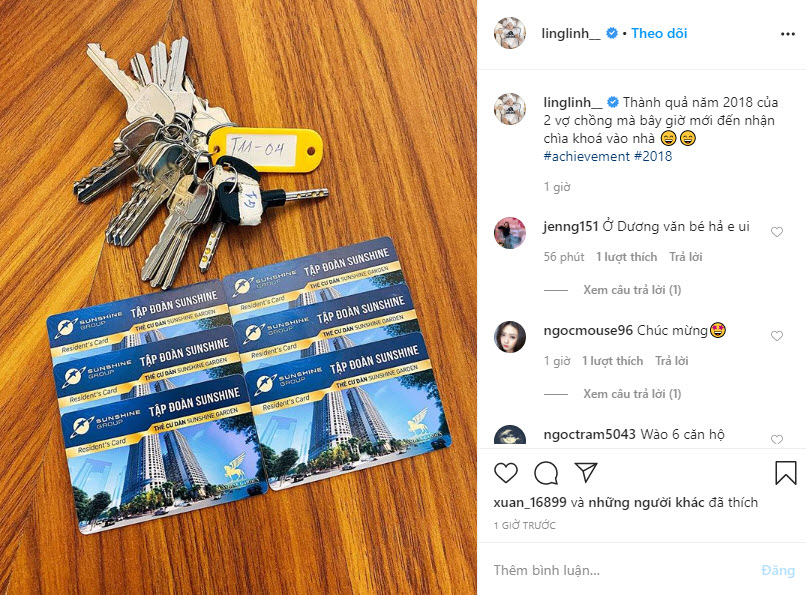Open the three-dot more options menu
Image resolution: width=806 pixels, height=595 pixels.
787,34
